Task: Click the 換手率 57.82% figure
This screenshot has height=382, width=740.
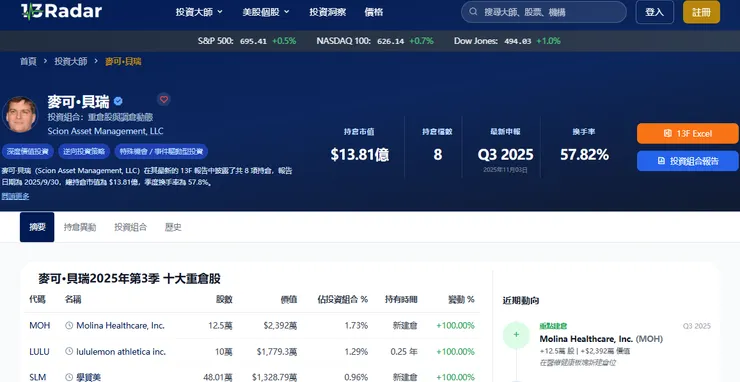Action: (x=584, y=155)
